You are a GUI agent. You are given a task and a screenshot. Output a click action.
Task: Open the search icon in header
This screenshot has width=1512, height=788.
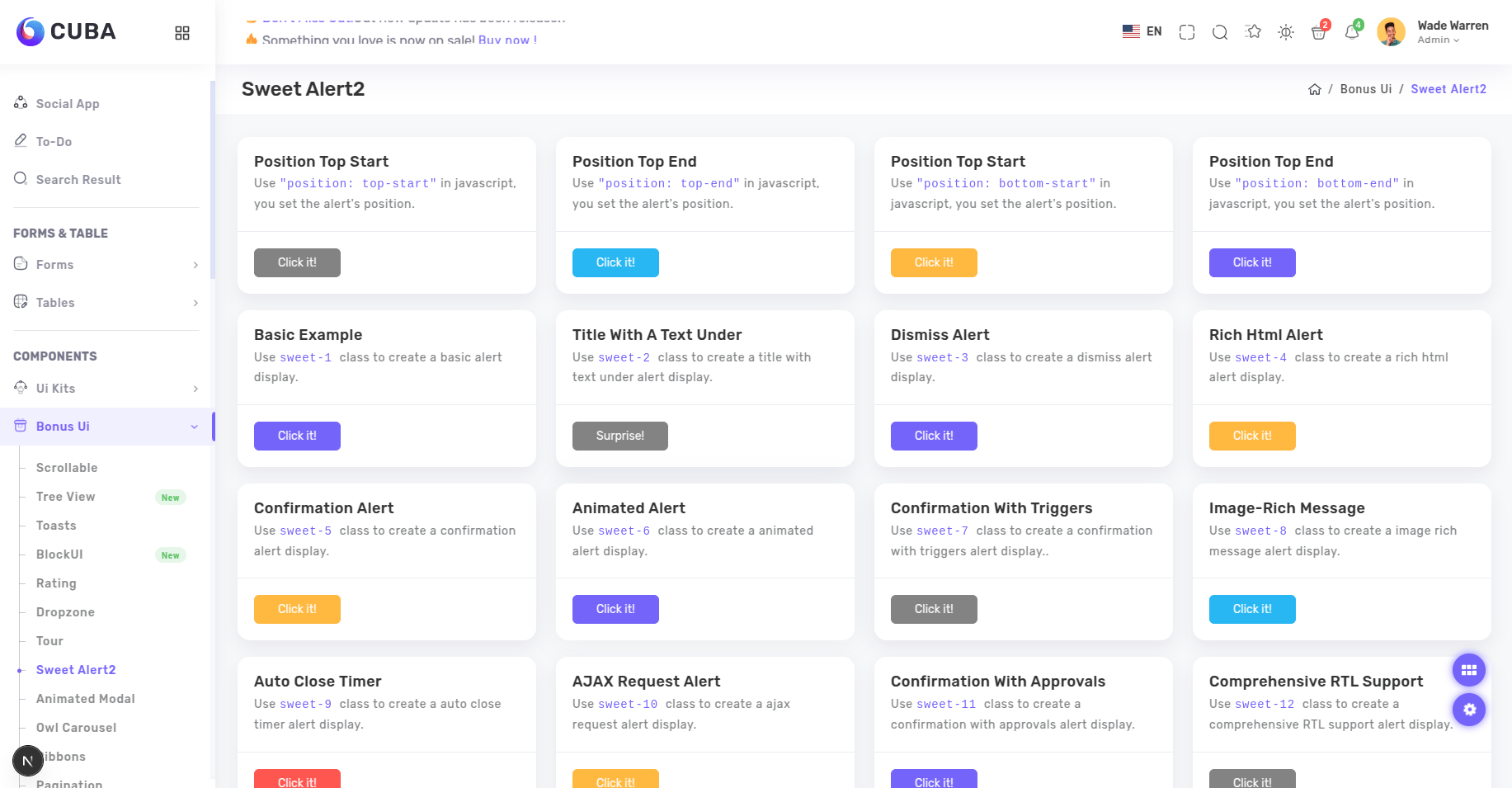pos(1220,32)
